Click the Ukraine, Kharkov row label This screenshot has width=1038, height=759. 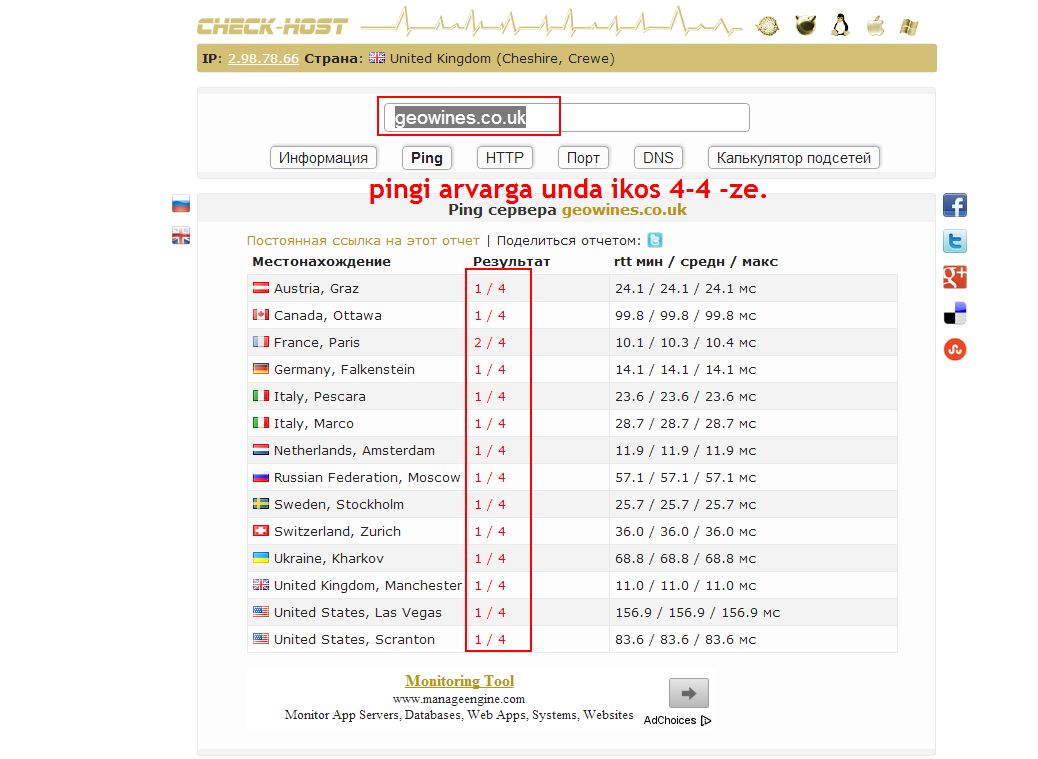[329, 558]
